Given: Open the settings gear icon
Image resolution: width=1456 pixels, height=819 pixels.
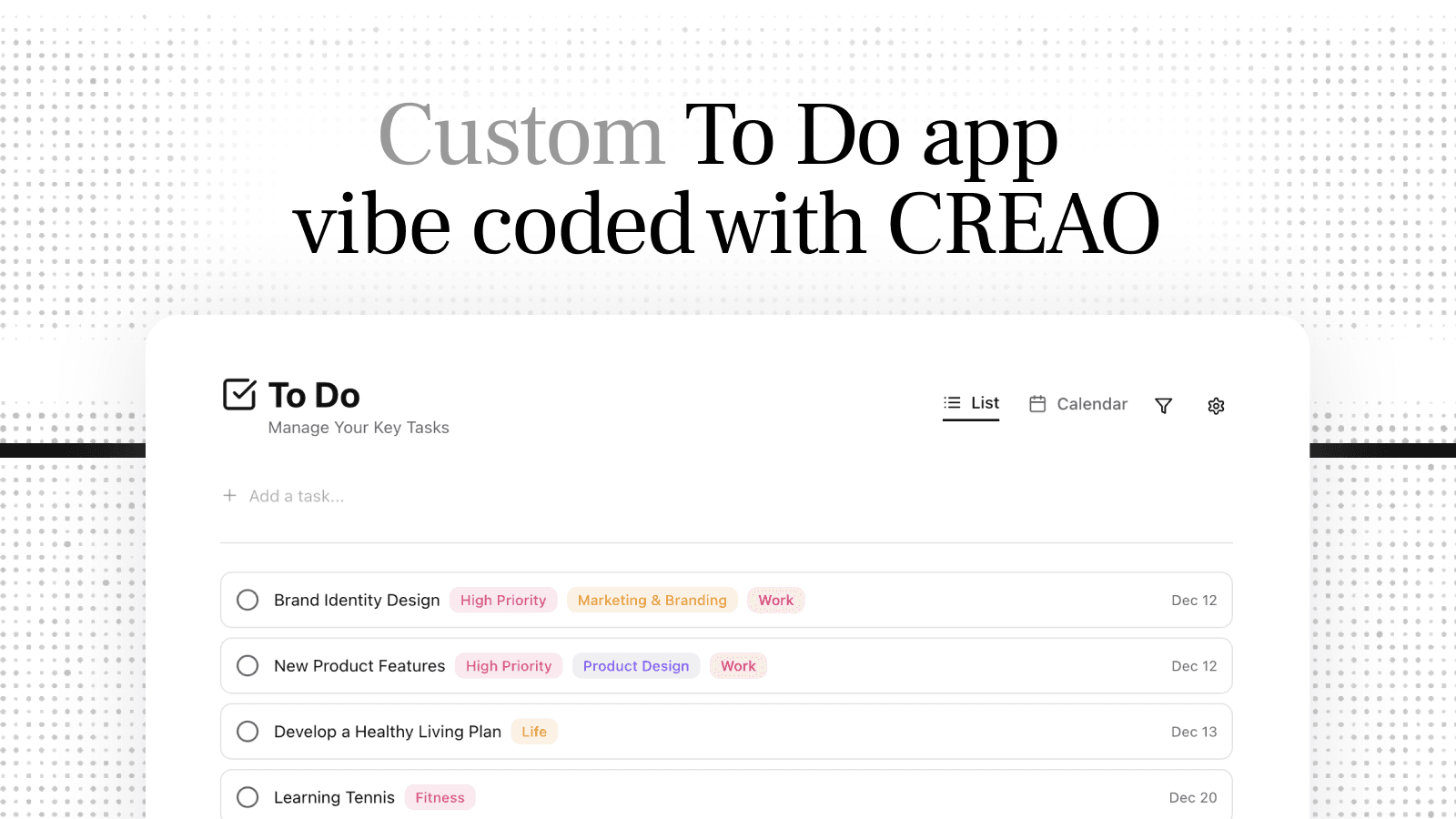Looking at the screenshot, I should click(x=1216, y=406).
